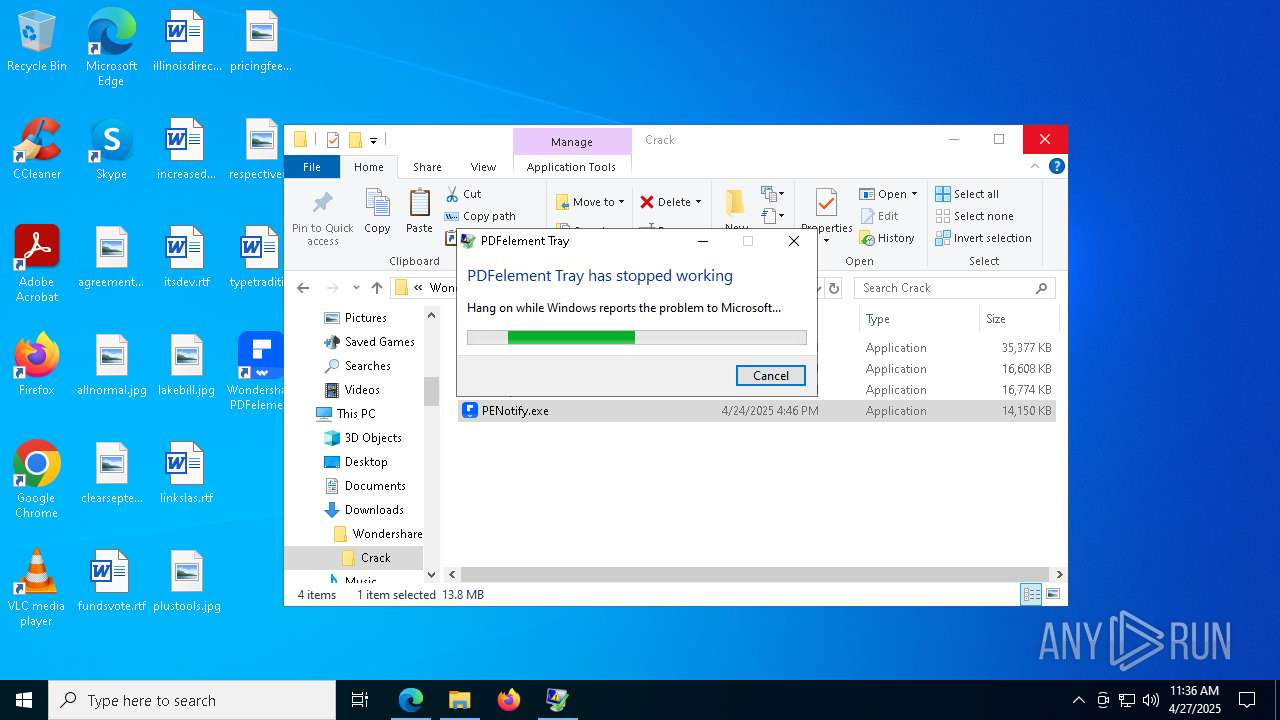Open Task View on taskbar
The width and height of the screenshot is (1280, 720).
[x=360, y=700]
